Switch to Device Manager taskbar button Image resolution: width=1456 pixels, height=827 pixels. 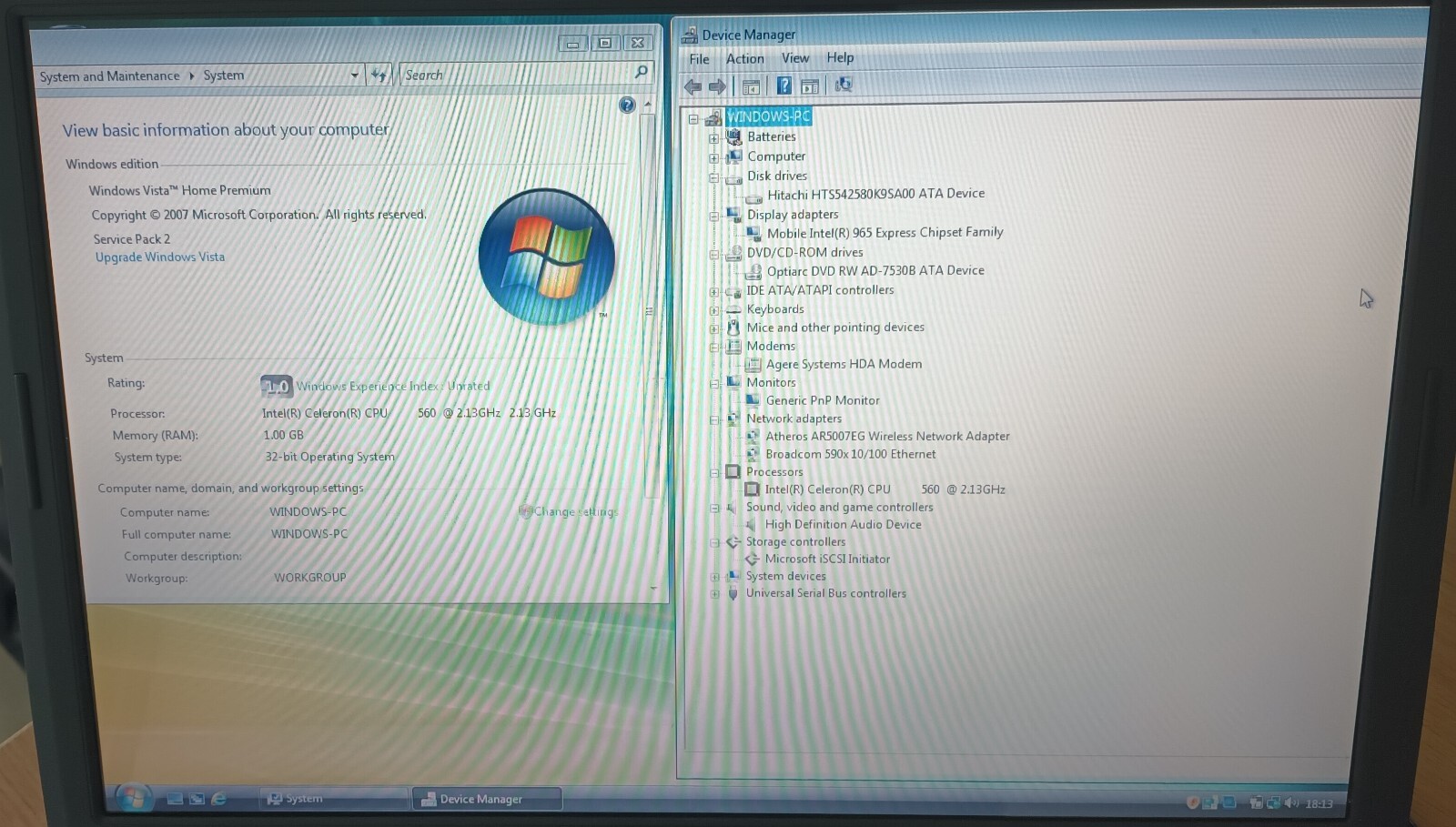(487, 799)
